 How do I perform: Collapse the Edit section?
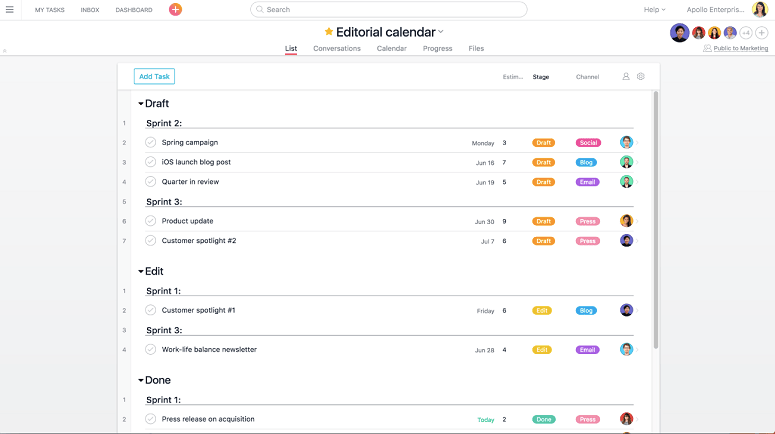(141, 272)
